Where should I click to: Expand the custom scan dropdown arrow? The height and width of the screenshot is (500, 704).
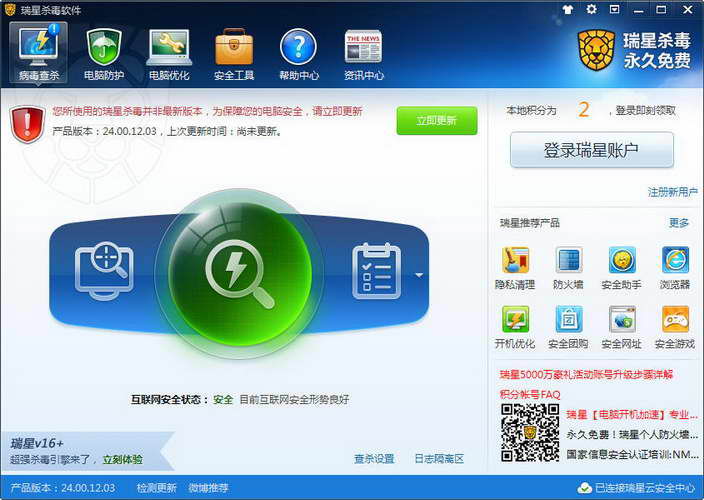419,275
